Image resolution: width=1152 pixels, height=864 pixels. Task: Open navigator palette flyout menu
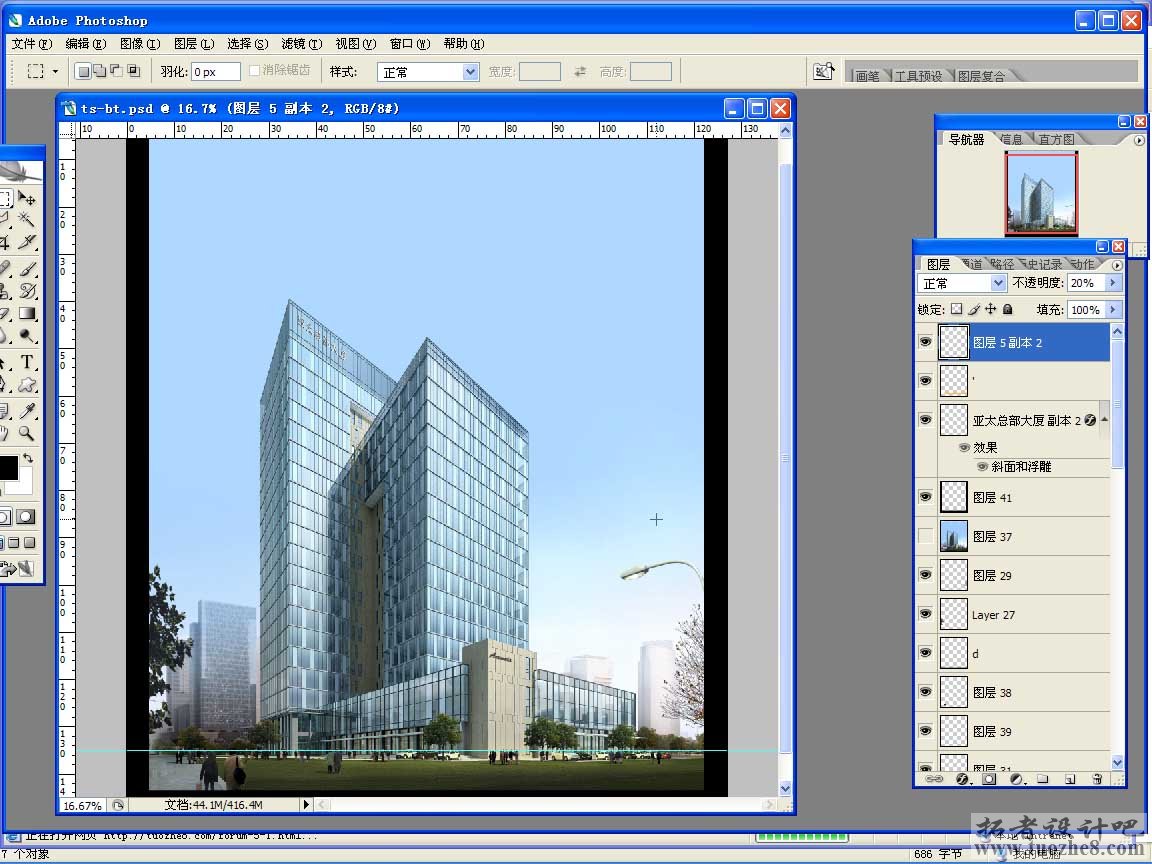click(x=1139, y=140)
